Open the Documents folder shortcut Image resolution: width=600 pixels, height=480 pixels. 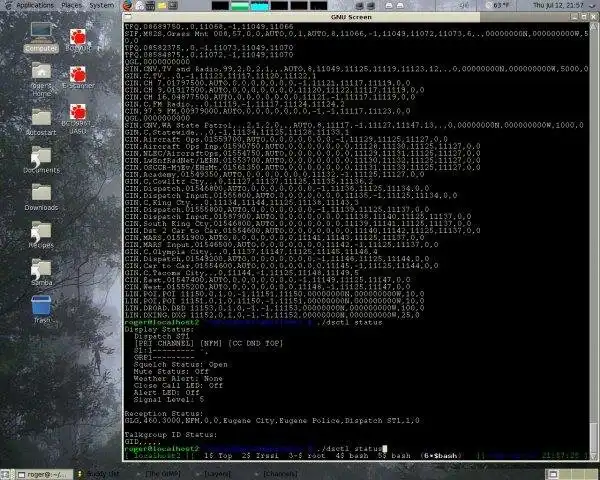click(41, 160)
